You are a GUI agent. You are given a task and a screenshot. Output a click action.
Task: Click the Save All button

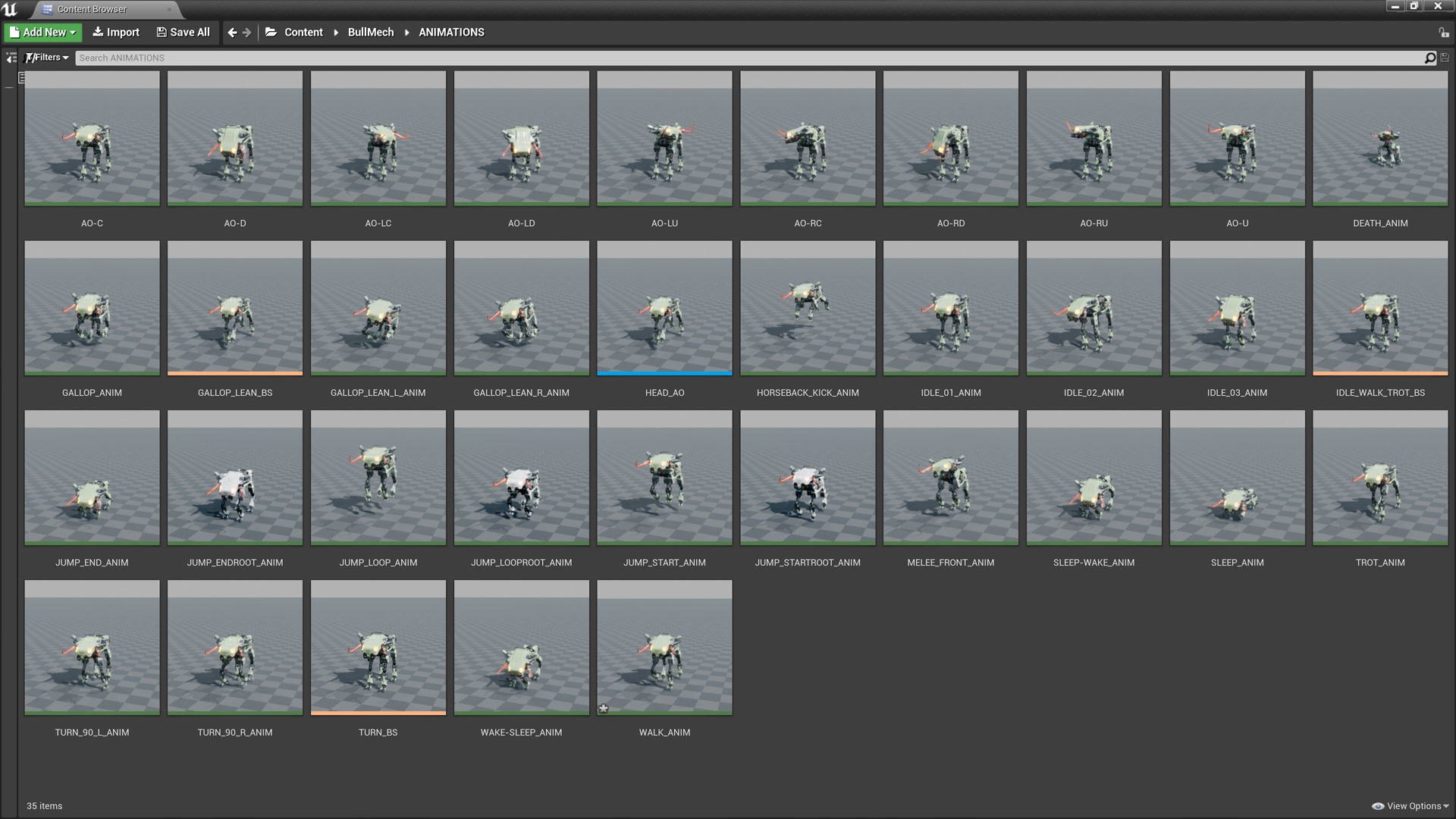183,33
